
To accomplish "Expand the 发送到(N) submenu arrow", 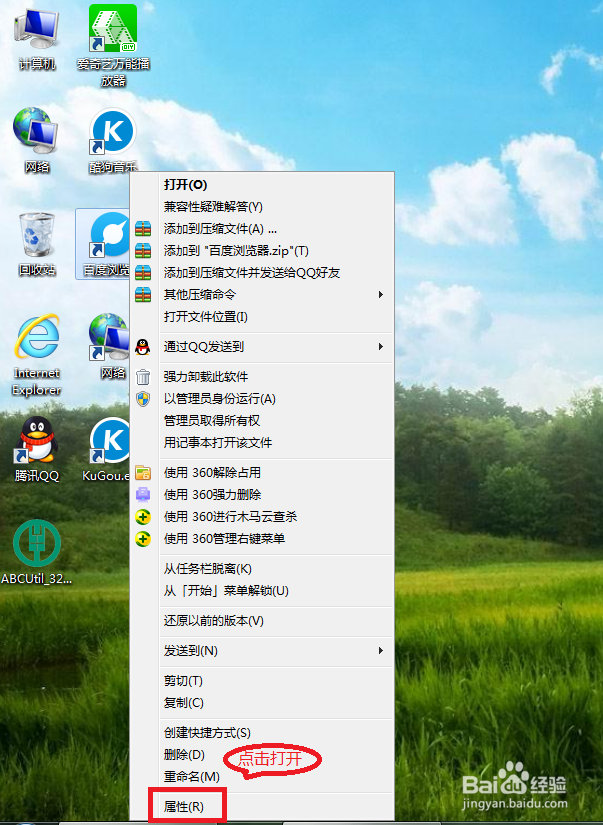I will [x=381, y=651].
